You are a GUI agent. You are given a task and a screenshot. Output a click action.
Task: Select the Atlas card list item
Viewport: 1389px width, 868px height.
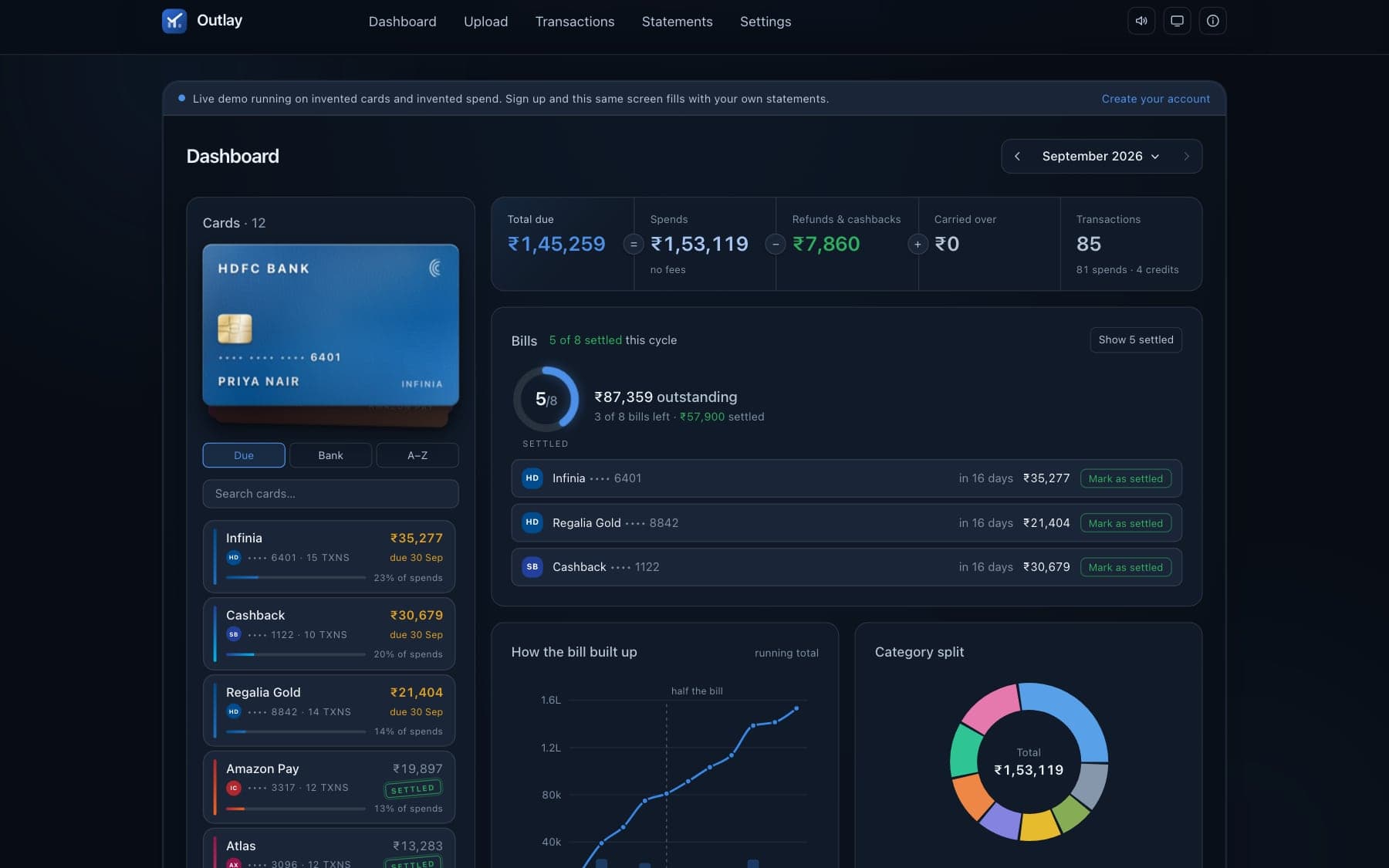(329, 849)
